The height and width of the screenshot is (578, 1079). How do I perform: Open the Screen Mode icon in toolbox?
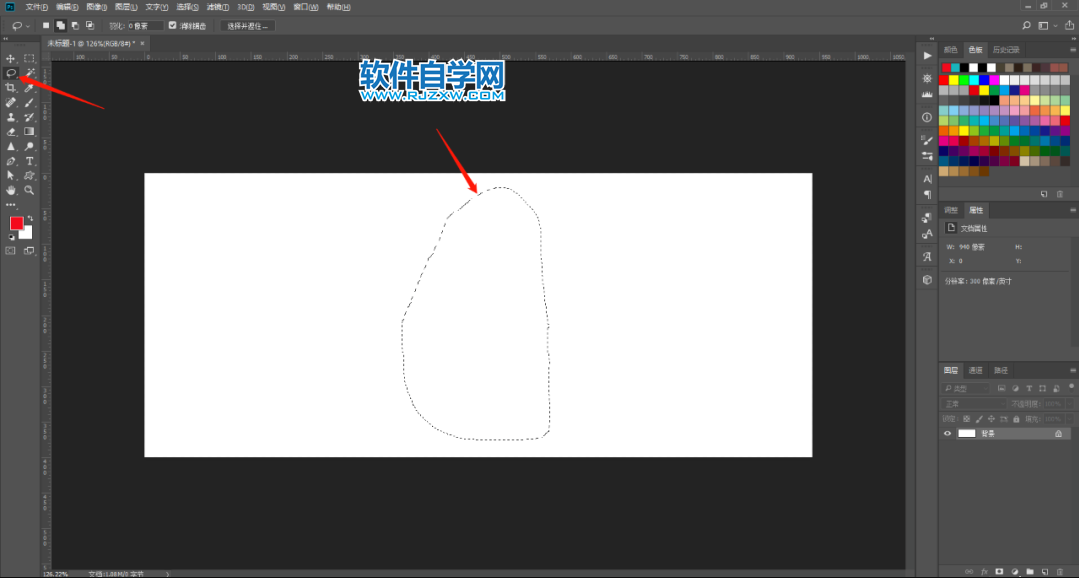tap(30, 251)
